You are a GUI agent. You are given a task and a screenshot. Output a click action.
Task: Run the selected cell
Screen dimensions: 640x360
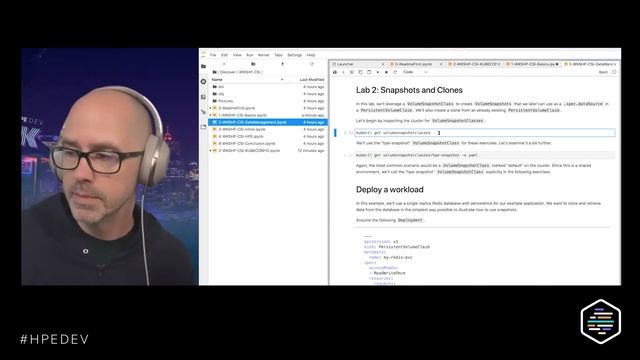(378, 72)
